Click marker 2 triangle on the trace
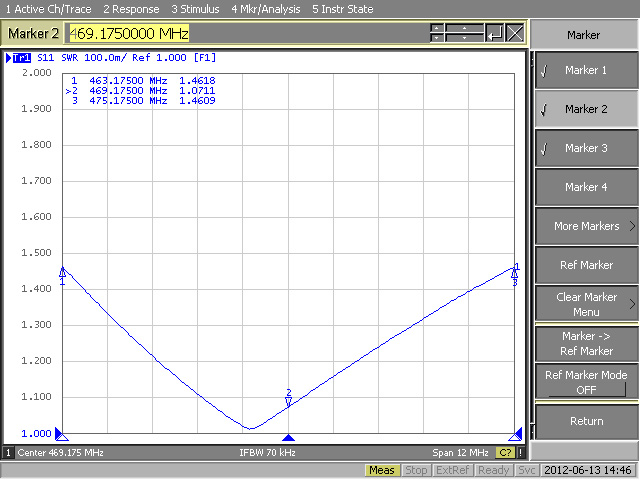The height and width of the screenshot is (480, 640). tap(288, 402)
